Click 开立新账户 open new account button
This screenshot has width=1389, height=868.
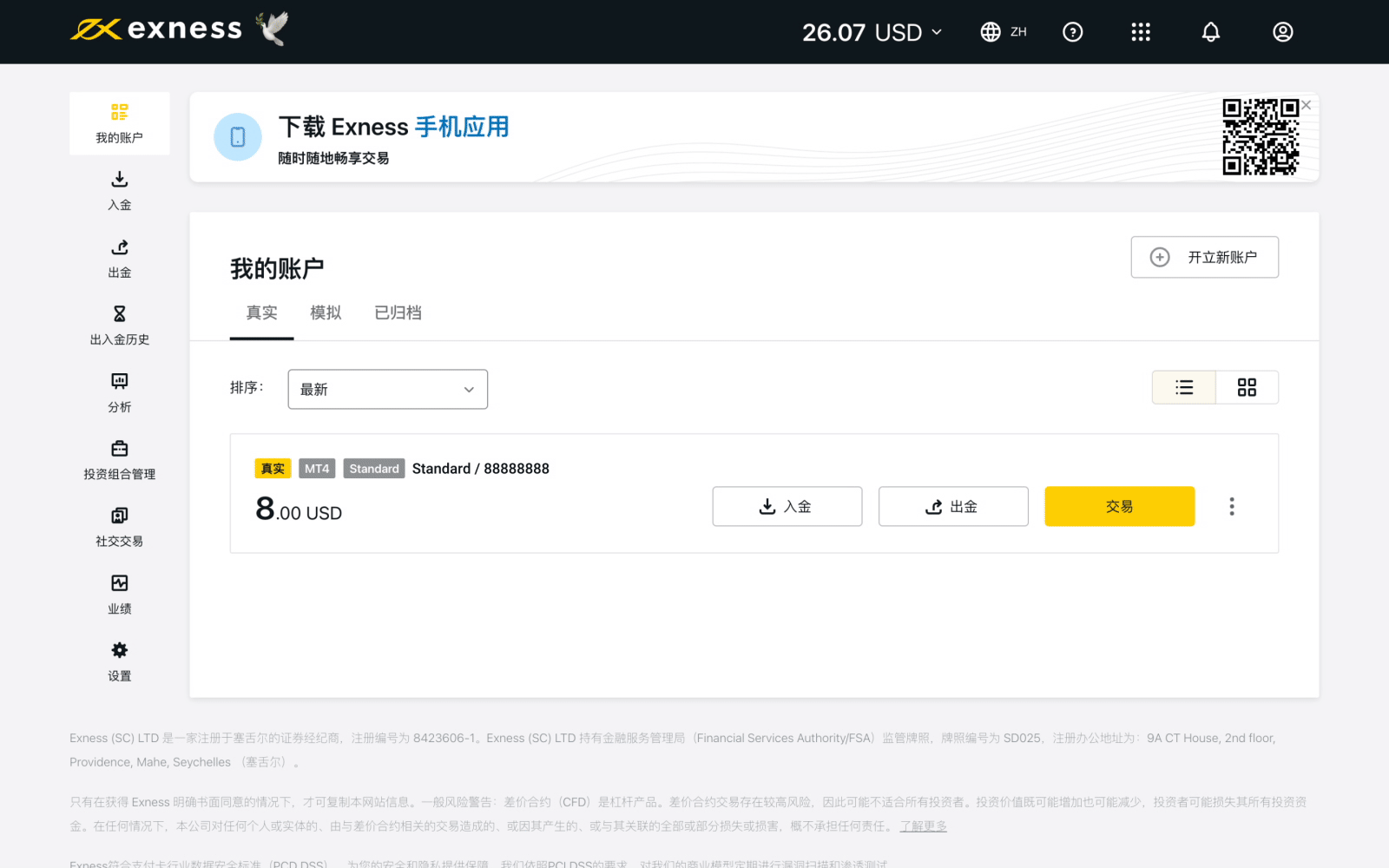[1205, 257]
